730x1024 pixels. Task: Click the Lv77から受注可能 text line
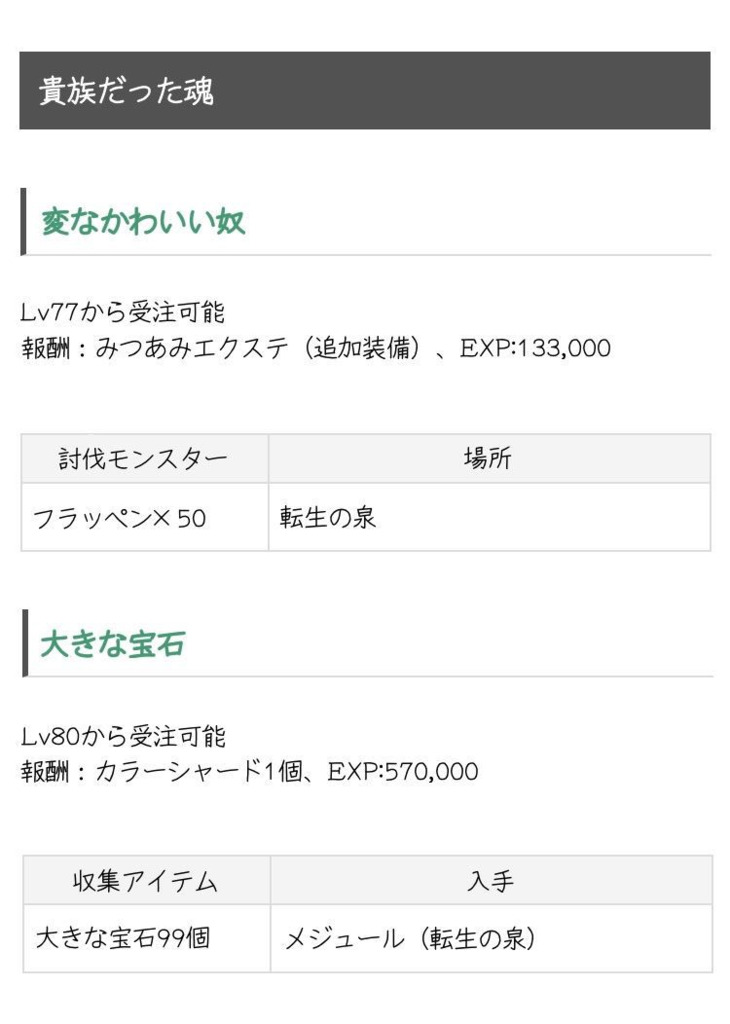click(x=123, y=312)
